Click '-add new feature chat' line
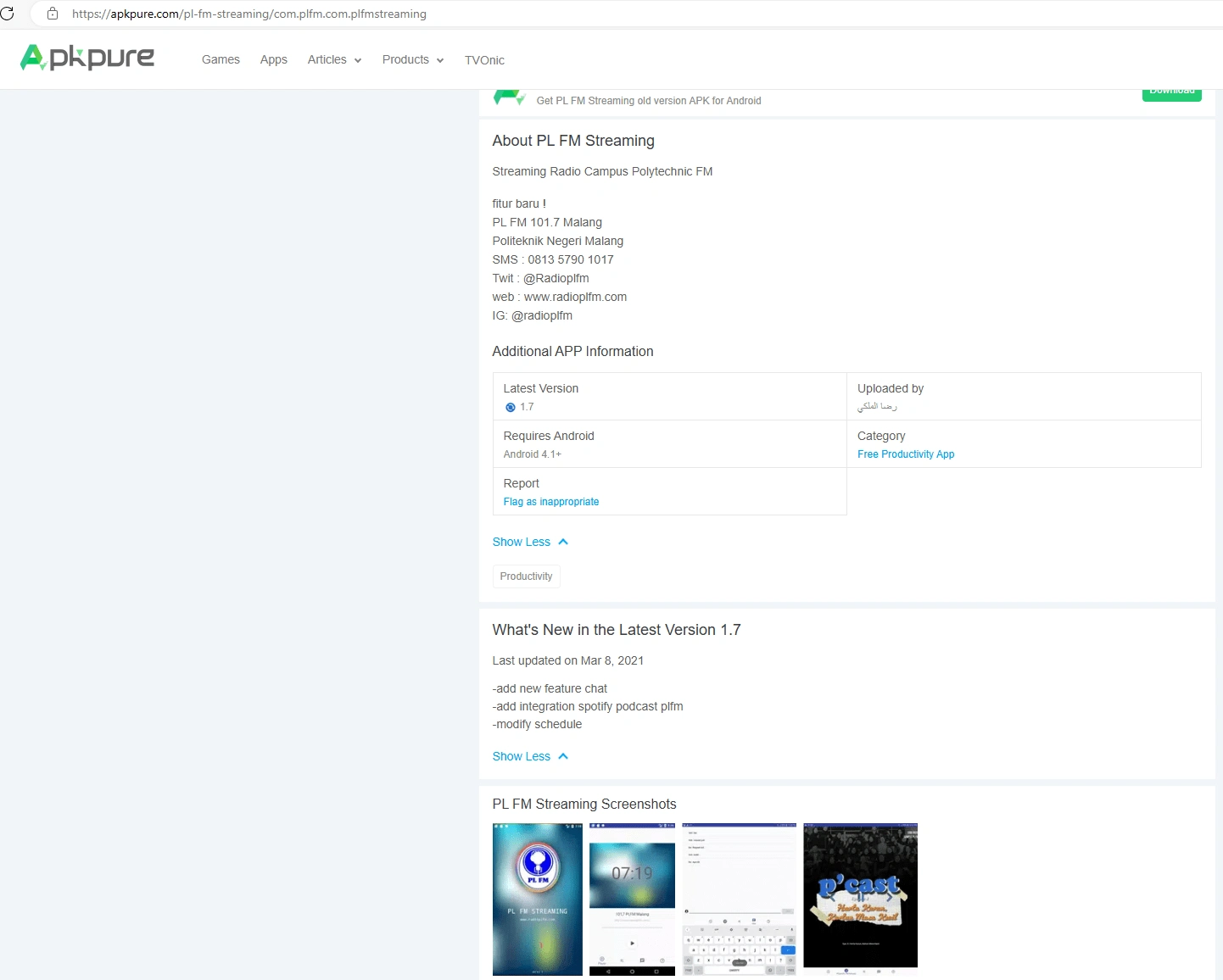This screenshot has height=980, width=1223. [550, 688]
